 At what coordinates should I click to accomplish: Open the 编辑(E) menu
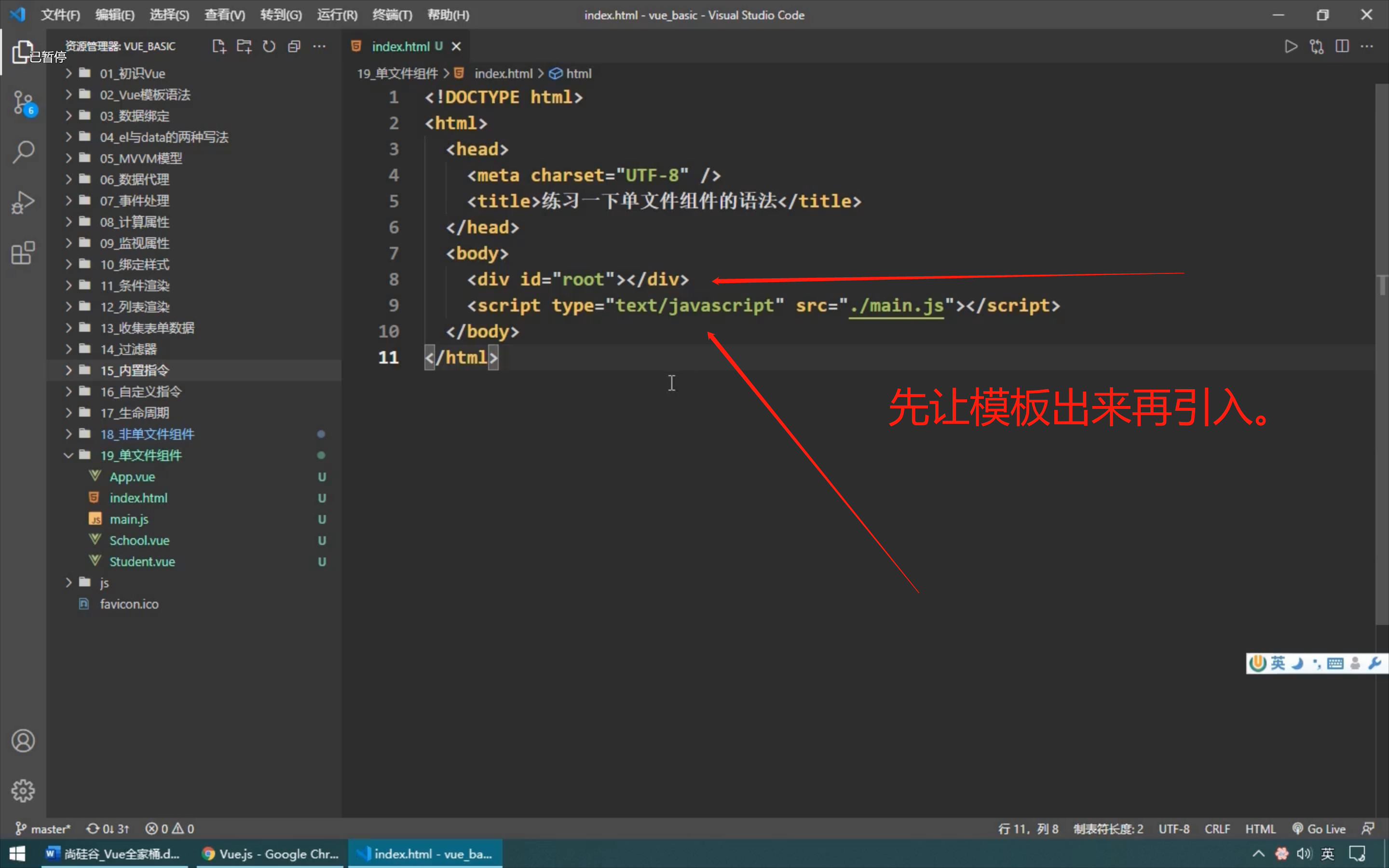pos(115,15)
